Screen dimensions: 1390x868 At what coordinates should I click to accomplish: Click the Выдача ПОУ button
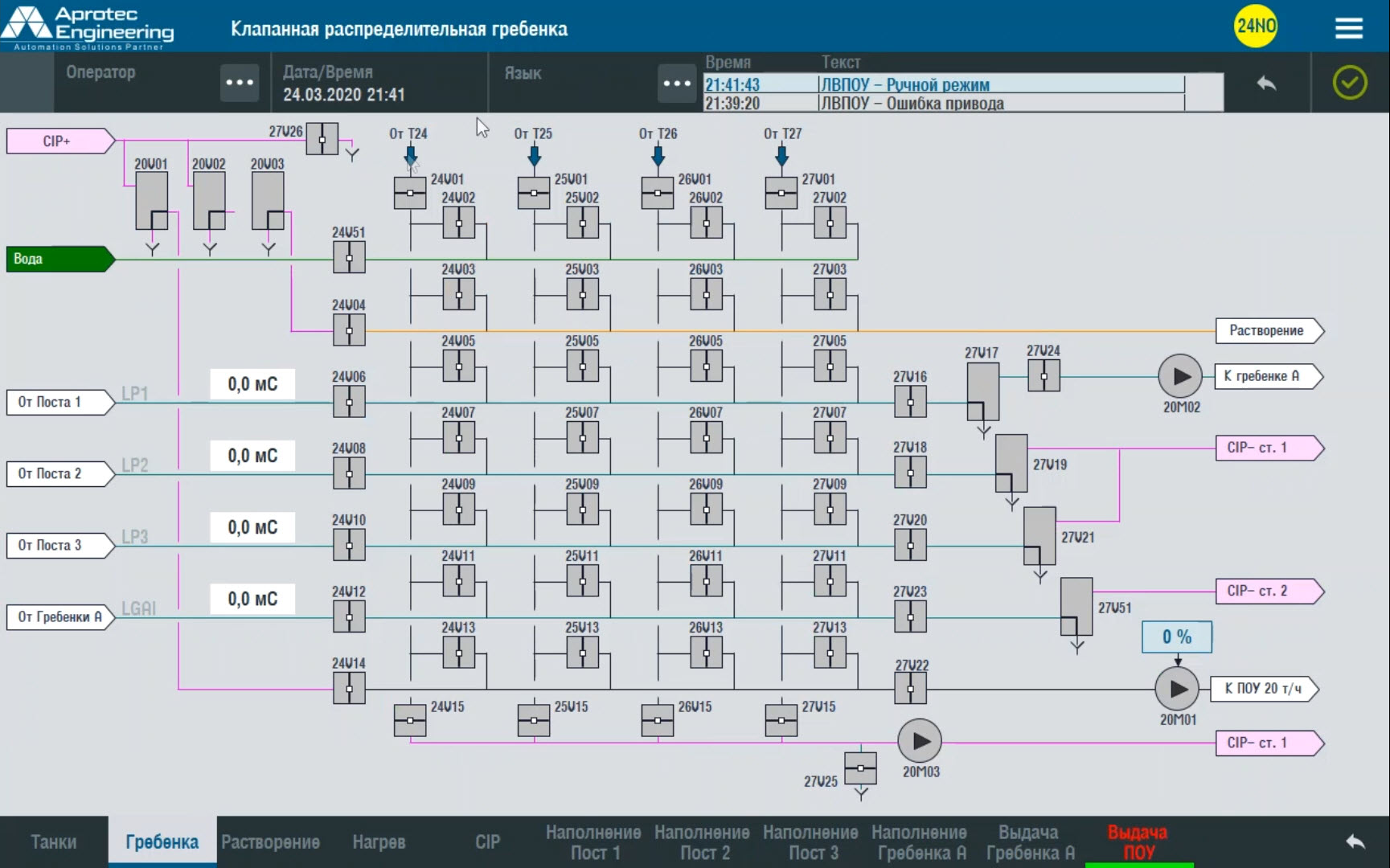click(1138, 841)
